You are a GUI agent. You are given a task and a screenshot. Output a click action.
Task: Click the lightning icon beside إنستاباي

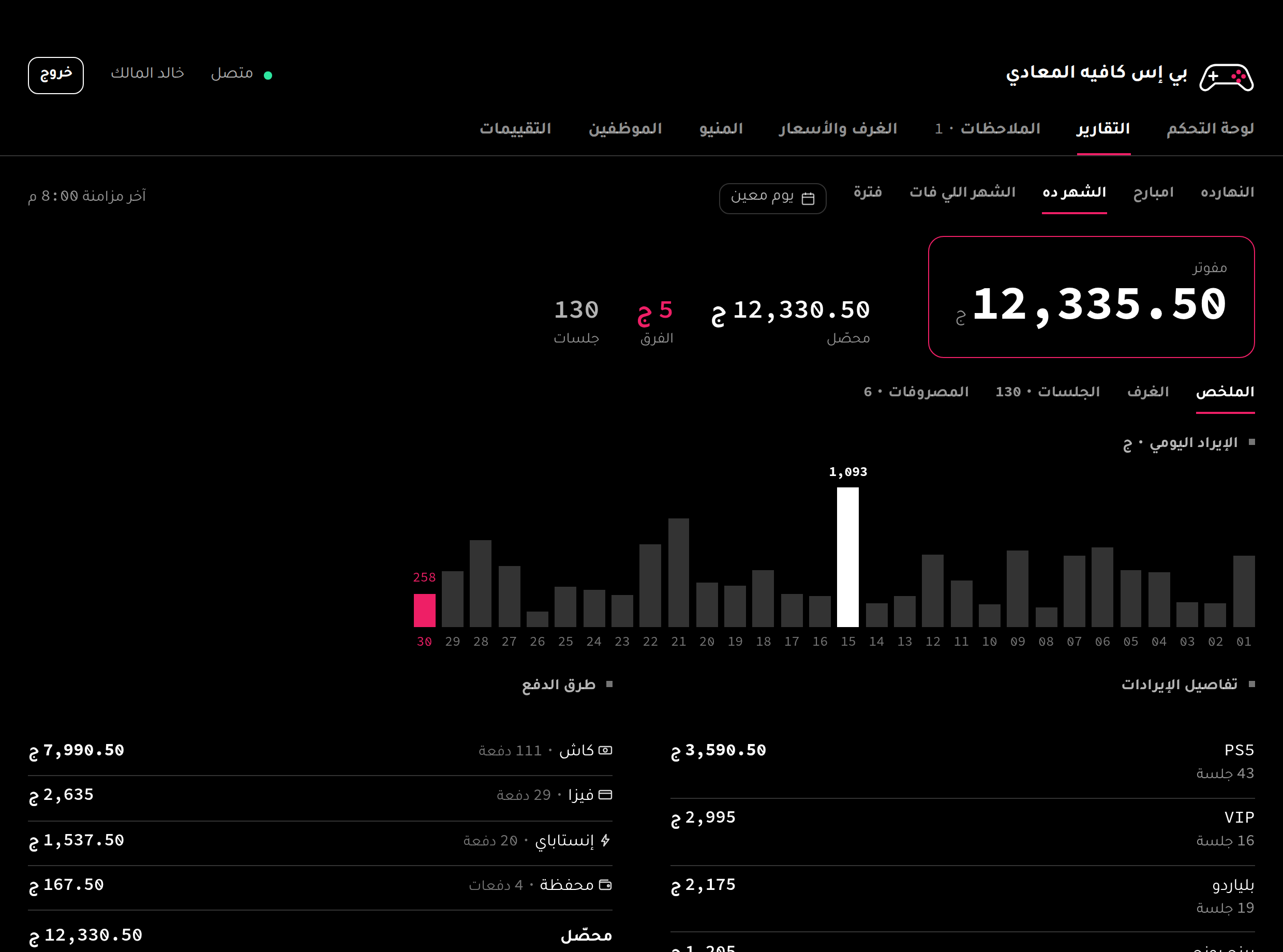(605, 840)
